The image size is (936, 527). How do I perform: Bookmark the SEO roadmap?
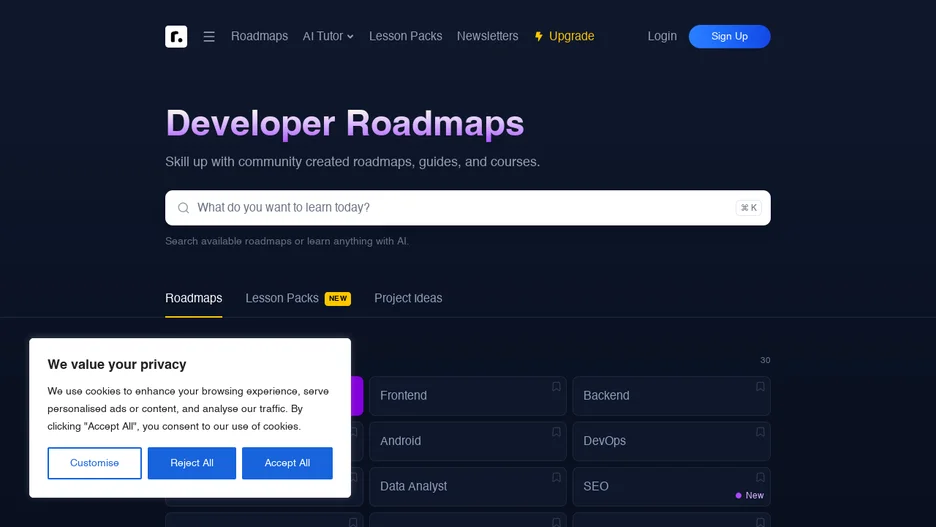coord(760,477)
